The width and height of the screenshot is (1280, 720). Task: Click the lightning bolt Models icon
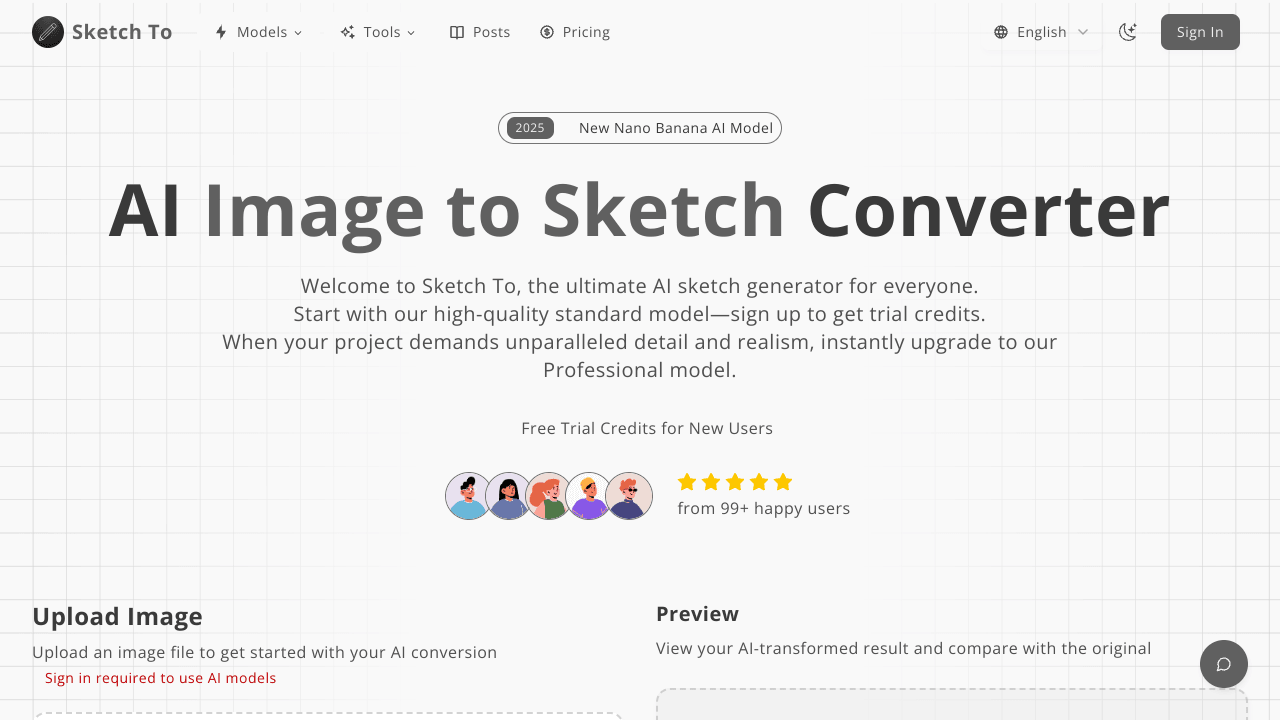[221, 32]
